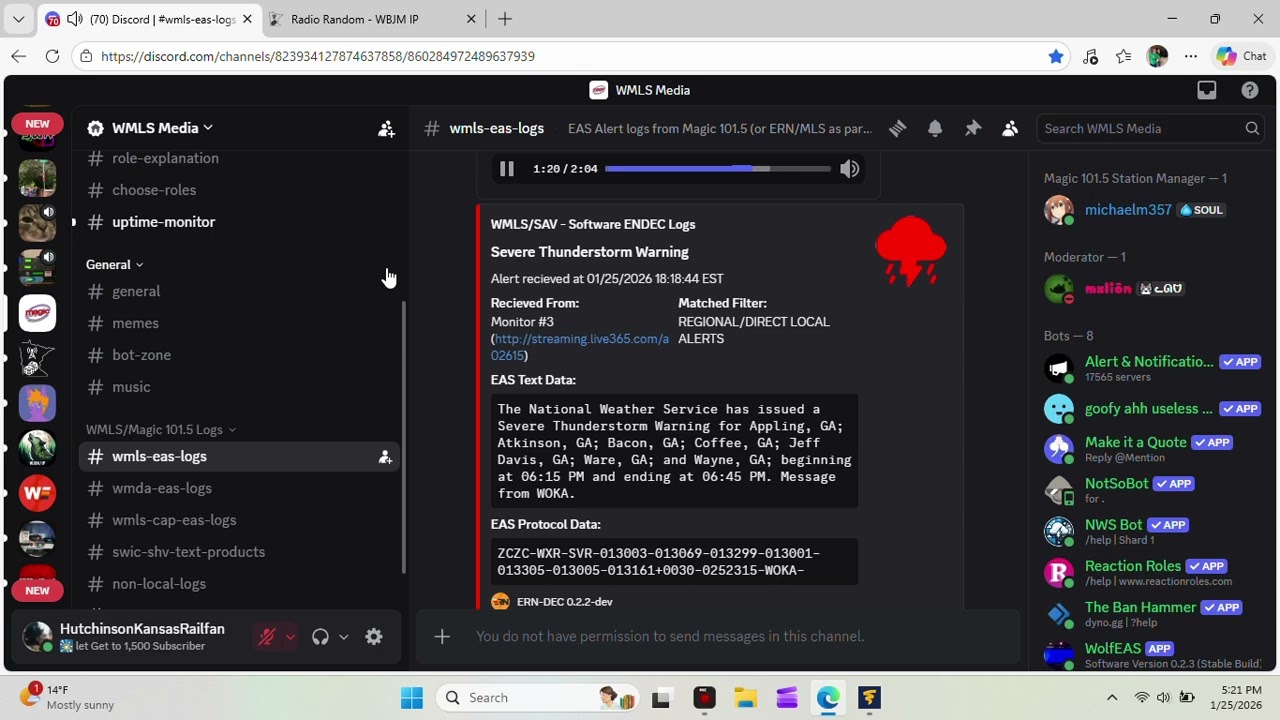Screen dimensions: 1280x720
Task: Open headphone output options arrow
Action: coord(343,637)
